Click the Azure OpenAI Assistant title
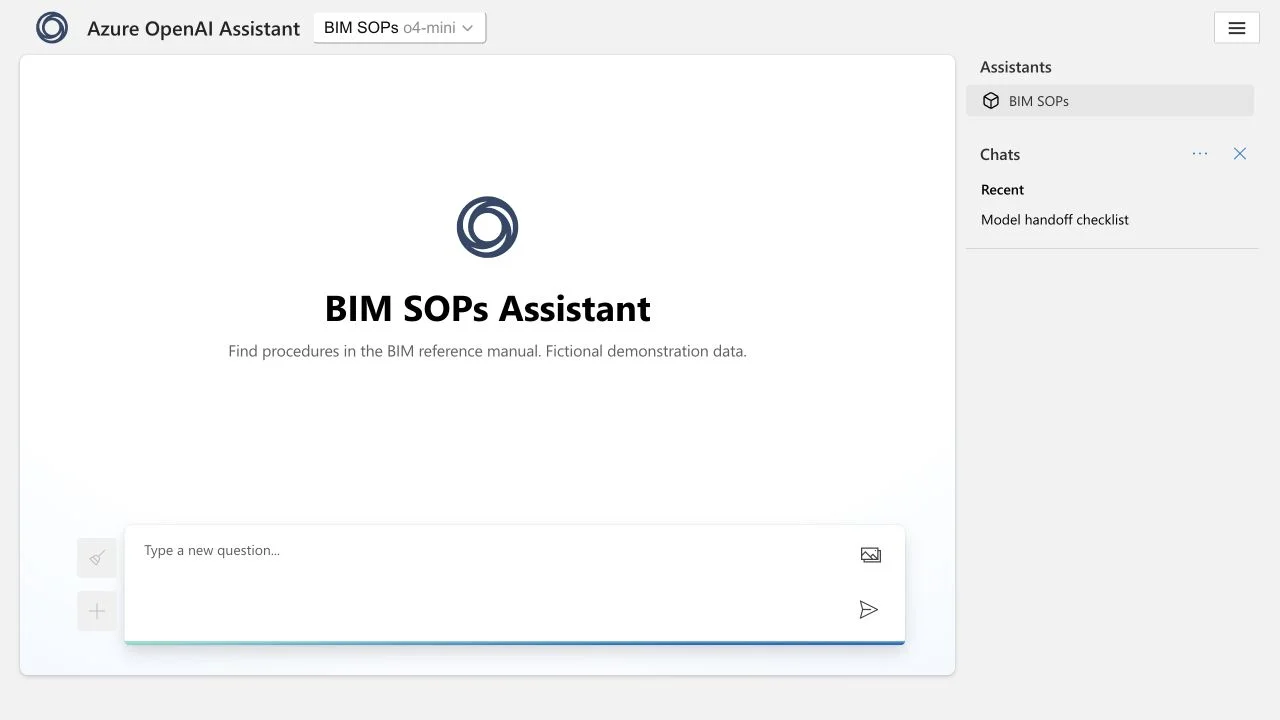Viewport: 1280px width, 720px height. [193, 29]
